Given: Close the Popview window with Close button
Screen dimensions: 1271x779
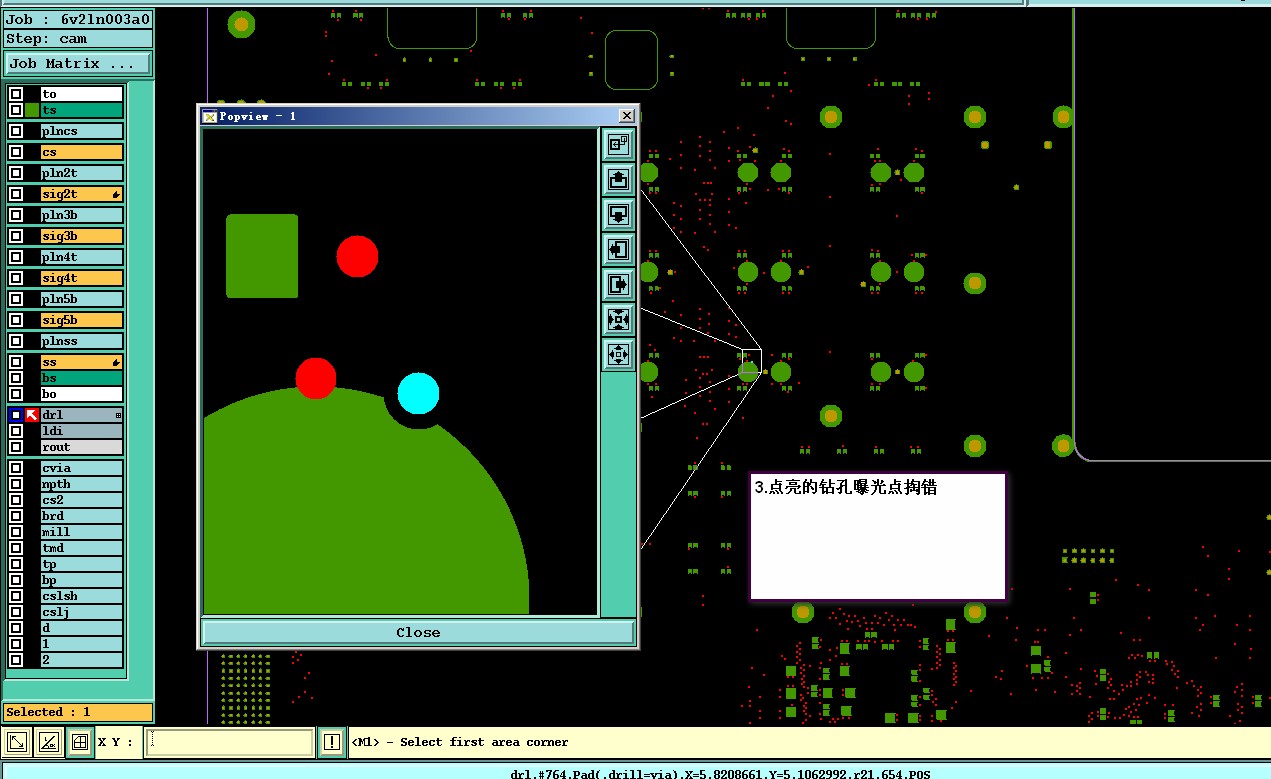Looking at the screenshot, I should (418, 632).
